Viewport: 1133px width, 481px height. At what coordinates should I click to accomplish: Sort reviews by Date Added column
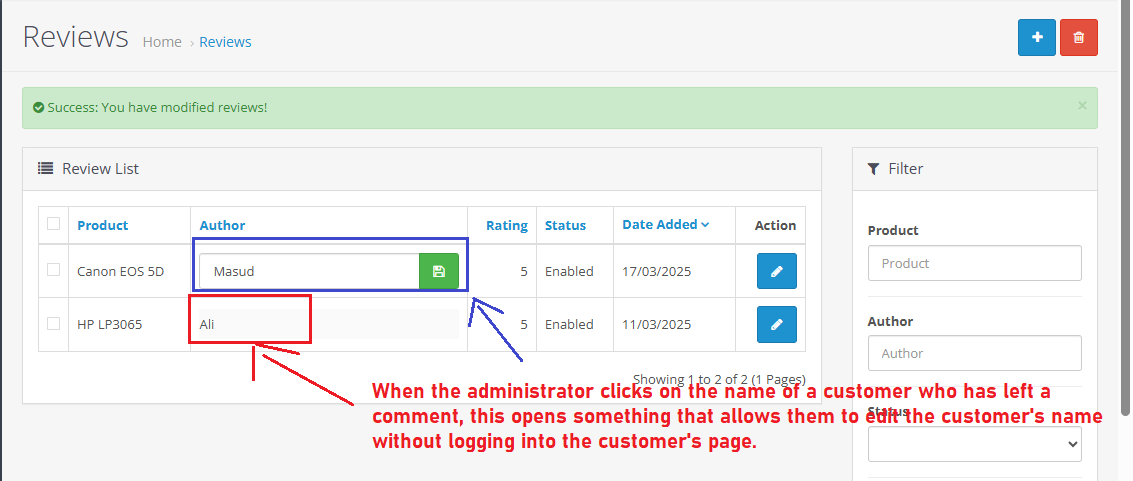click(665, 225)
